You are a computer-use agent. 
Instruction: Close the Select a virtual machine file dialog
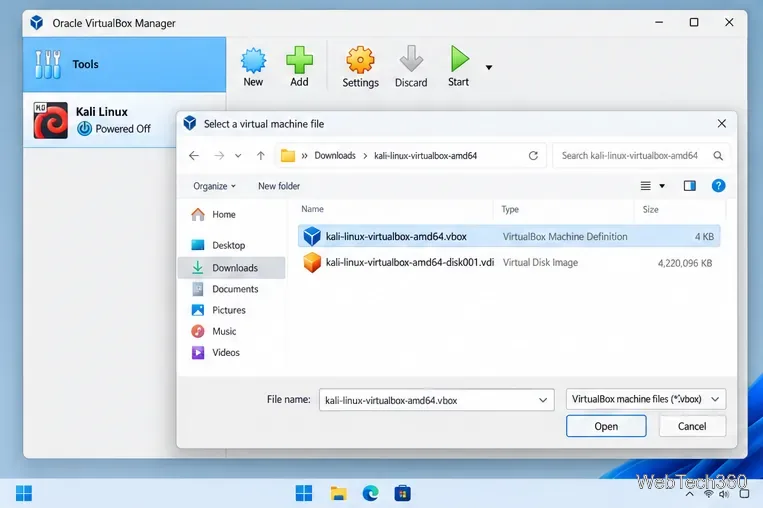click(722, 124)
